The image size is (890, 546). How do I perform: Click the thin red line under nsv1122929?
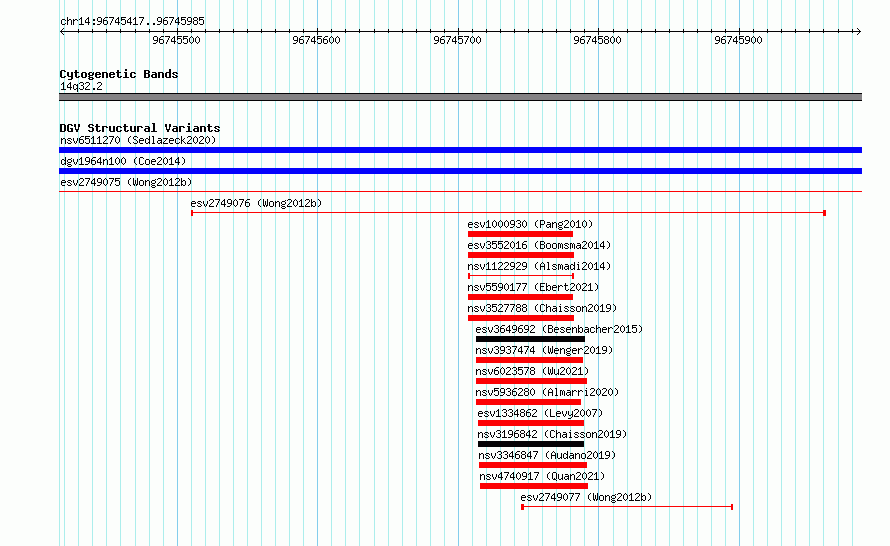pos(521,276)
